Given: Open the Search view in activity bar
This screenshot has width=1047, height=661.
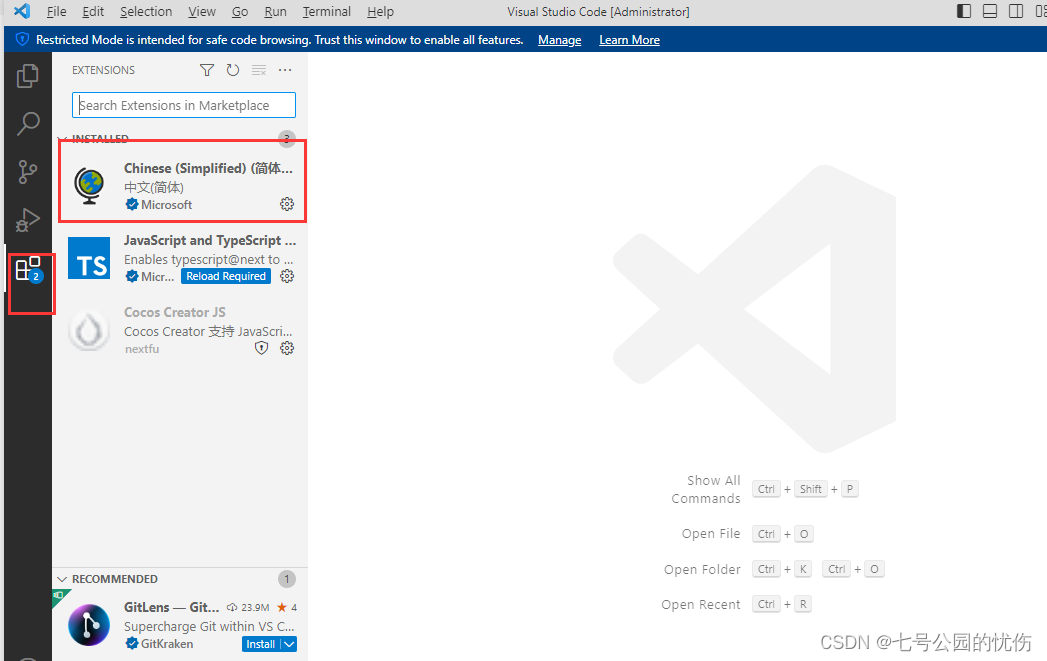Looking at the screenshot, I should [x=27, y=124].
